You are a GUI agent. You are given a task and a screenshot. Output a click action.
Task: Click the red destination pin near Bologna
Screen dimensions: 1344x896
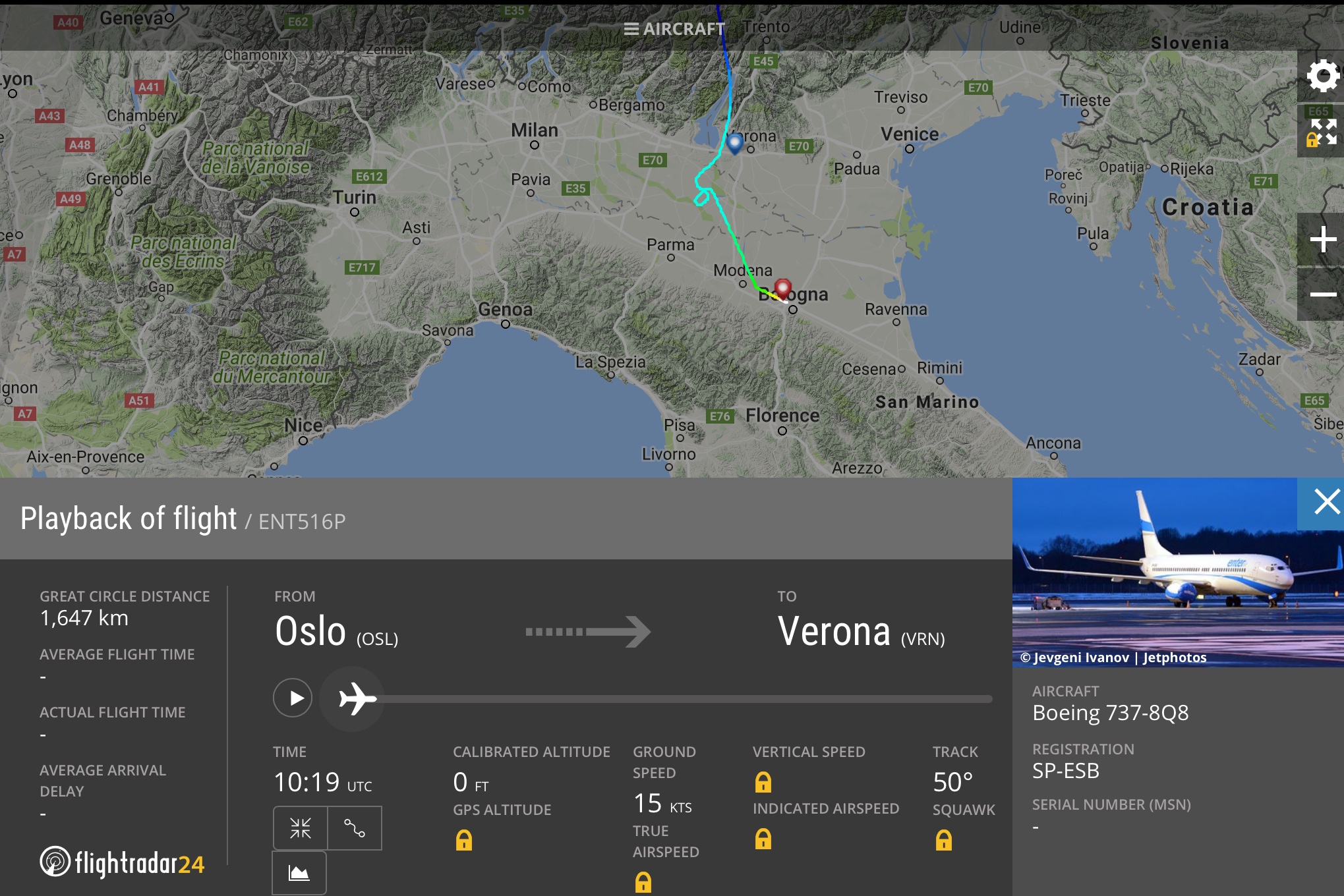[x=782, y=287]
